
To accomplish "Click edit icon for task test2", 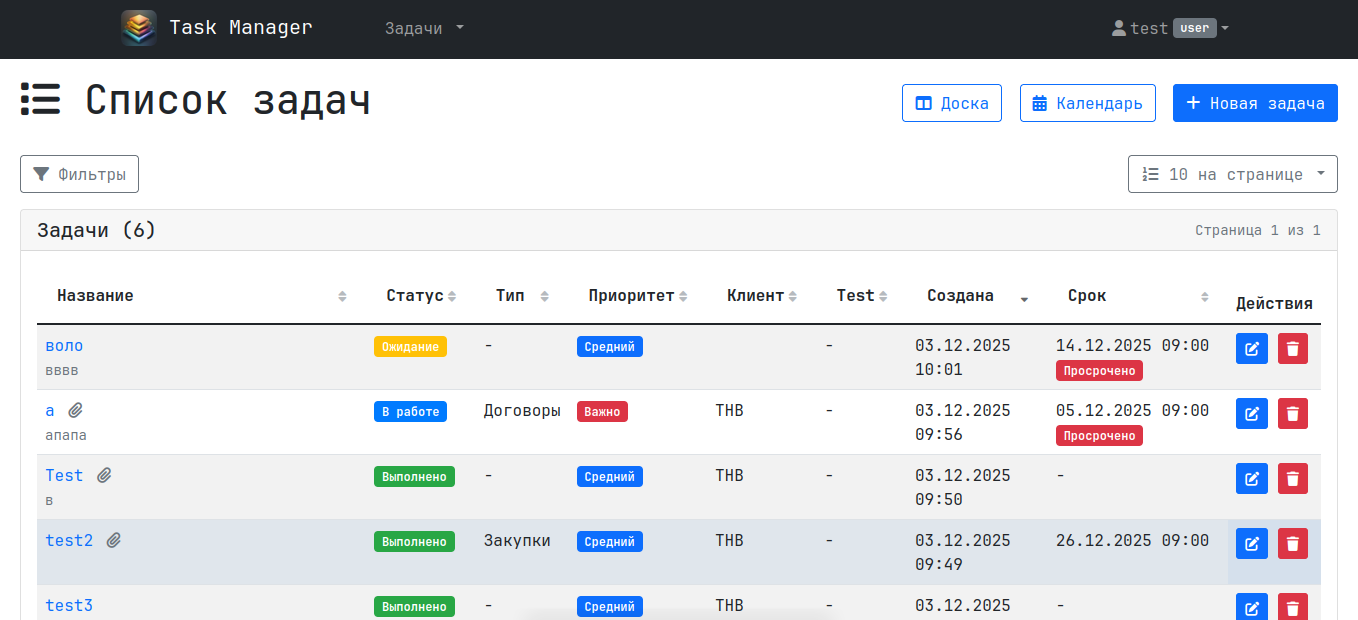I will (1251, 543).
